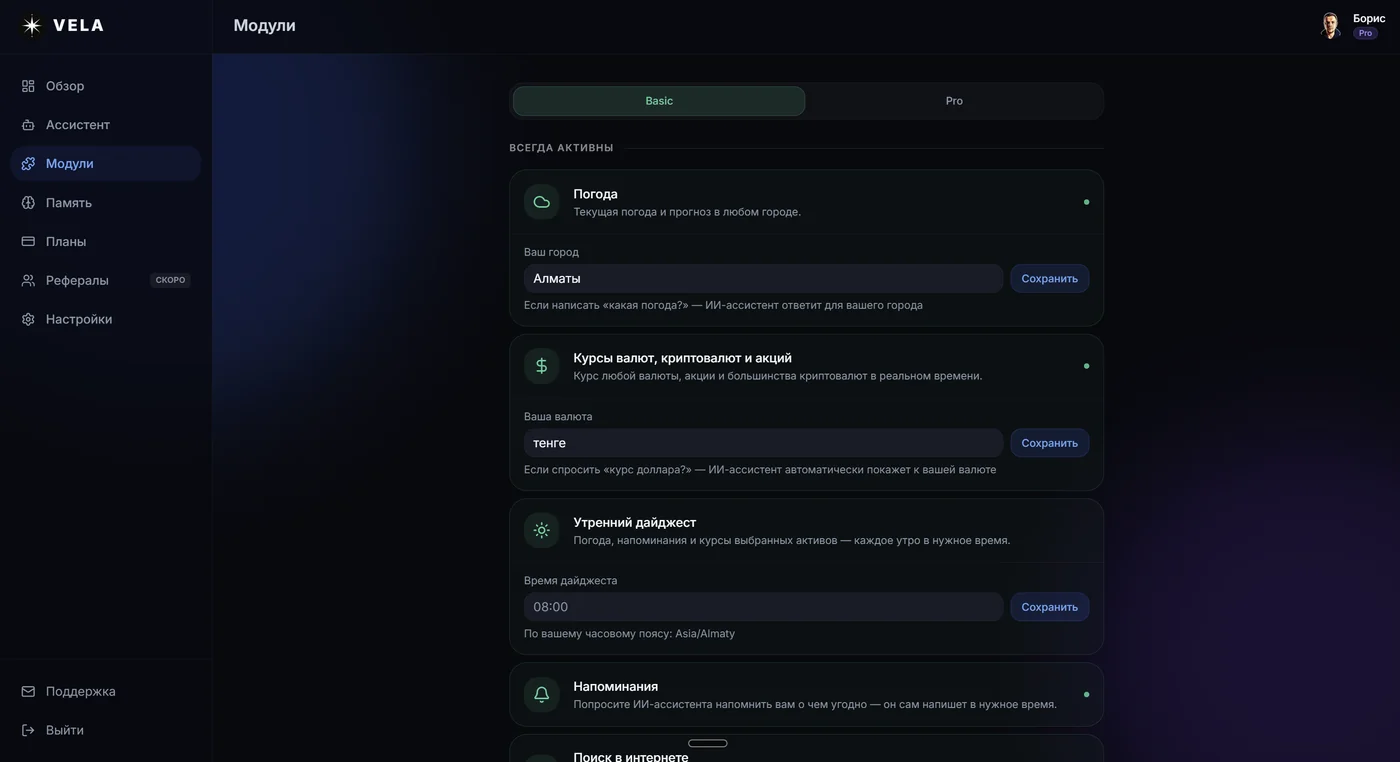Click the Модули puzzle icon

point(28,163)
